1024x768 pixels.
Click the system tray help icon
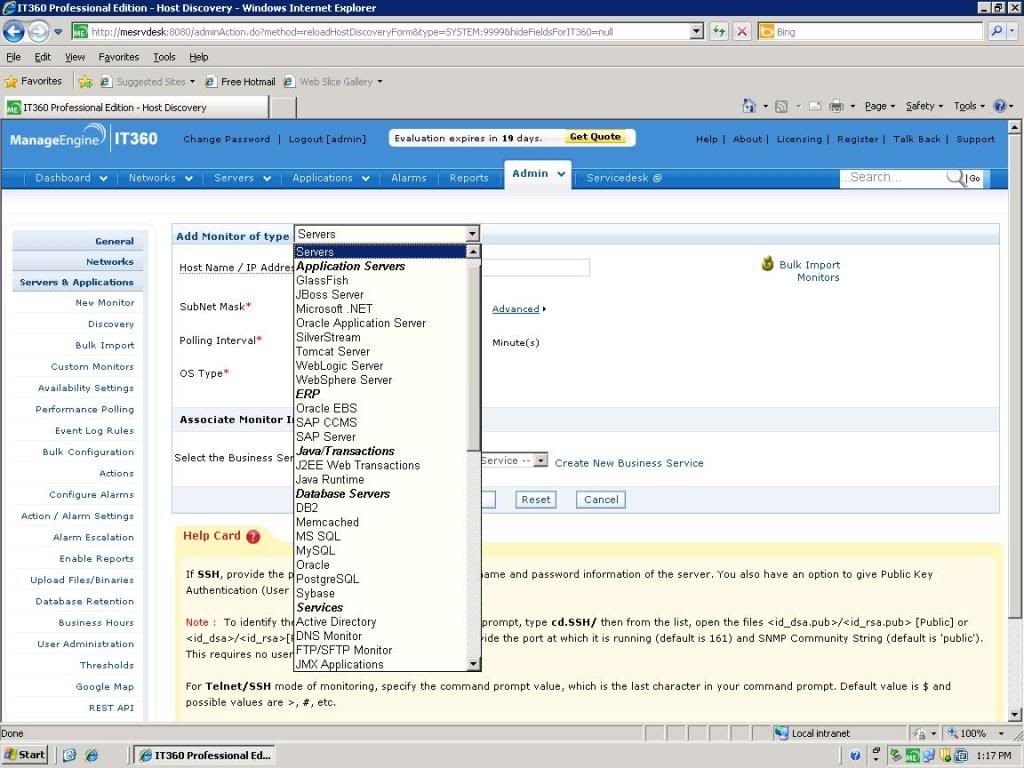[855, 756]
